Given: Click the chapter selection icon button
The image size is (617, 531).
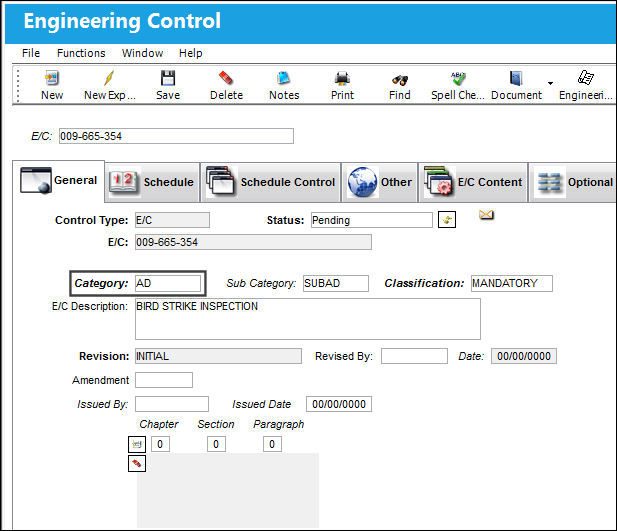Looking at the screenshot, I should [137, 444].
